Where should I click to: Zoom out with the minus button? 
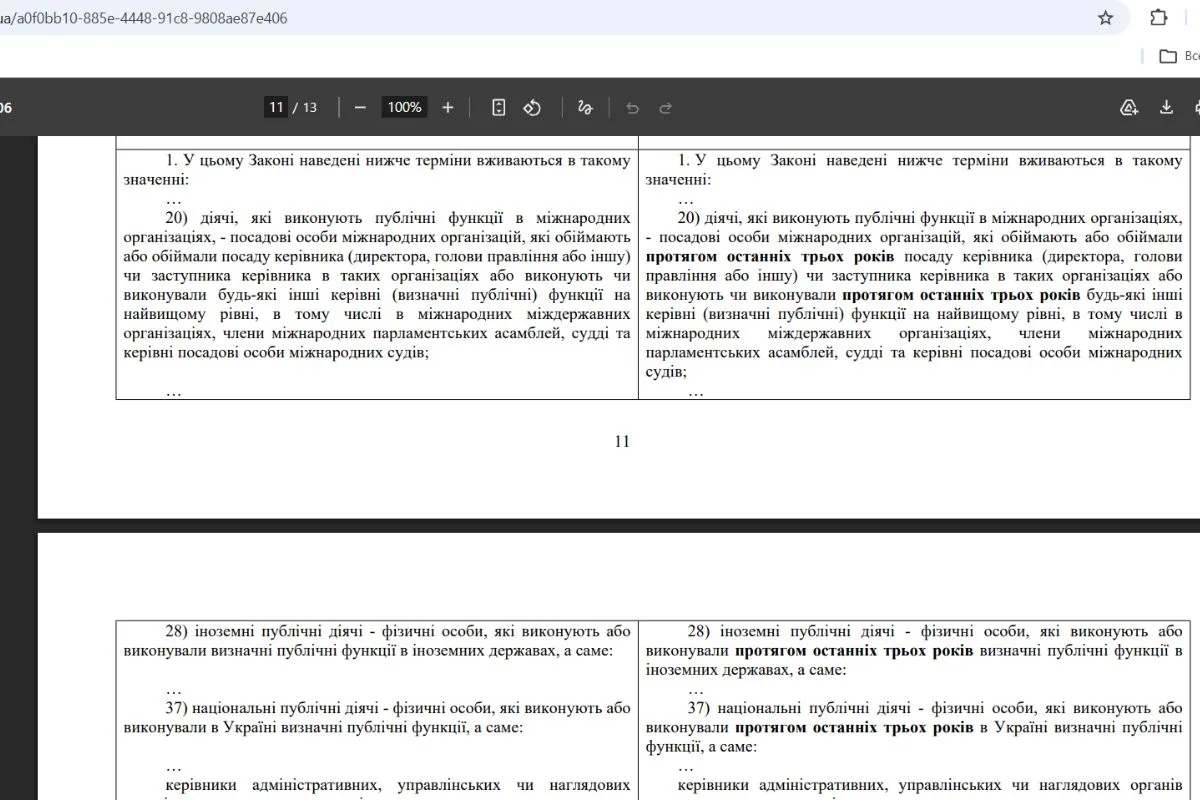(360, 107)
